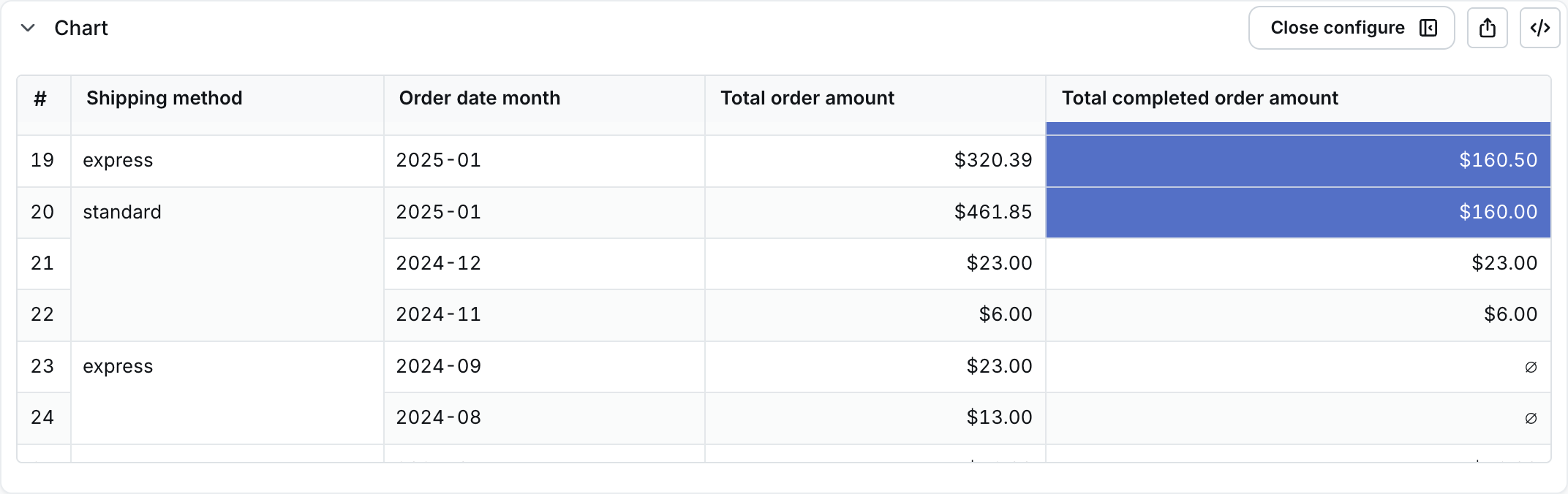Open the share/export icon
The width and height of the screenshot is (1568, 494).
click(x=1488, y=28)
